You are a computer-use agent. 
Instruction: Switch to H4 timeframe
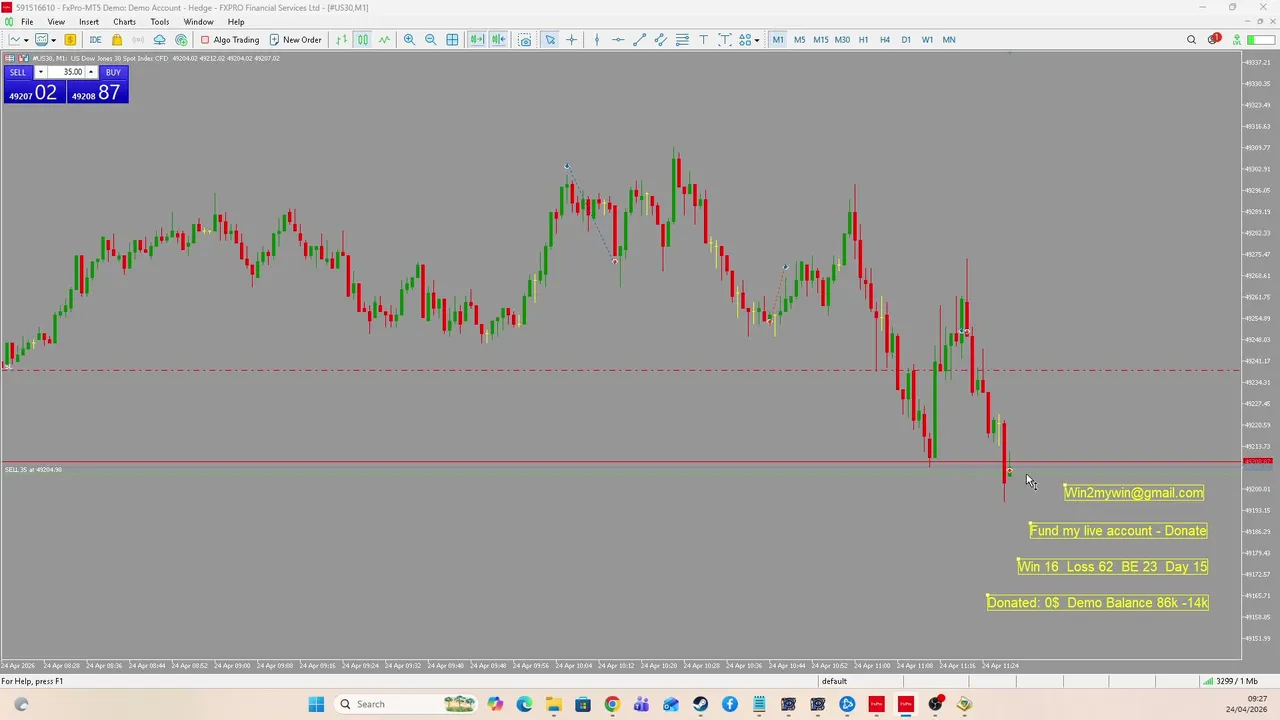coord(885,40)
